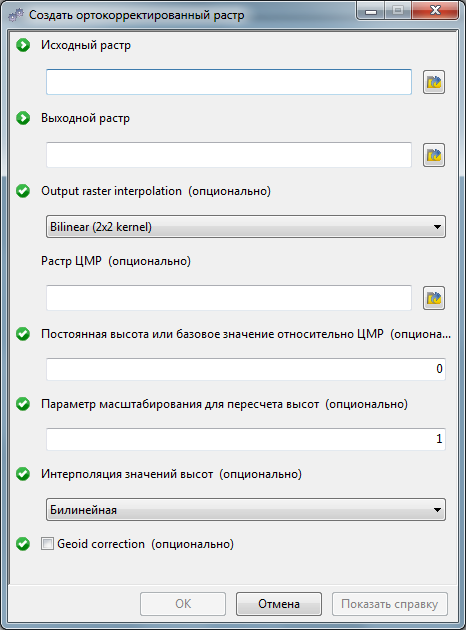Click the Отмена button

[x=279, y=604]
